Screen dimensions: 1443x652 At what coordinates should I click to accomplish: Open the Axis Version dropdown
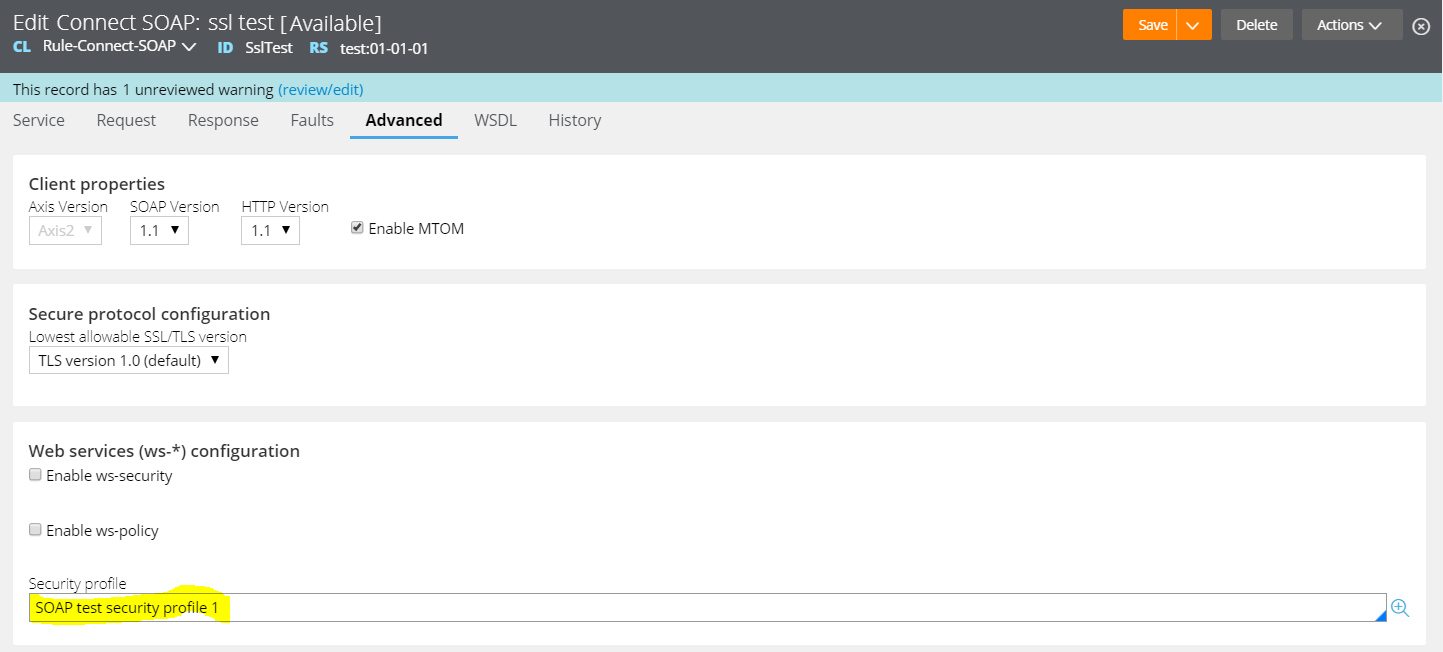coord(65,230)
